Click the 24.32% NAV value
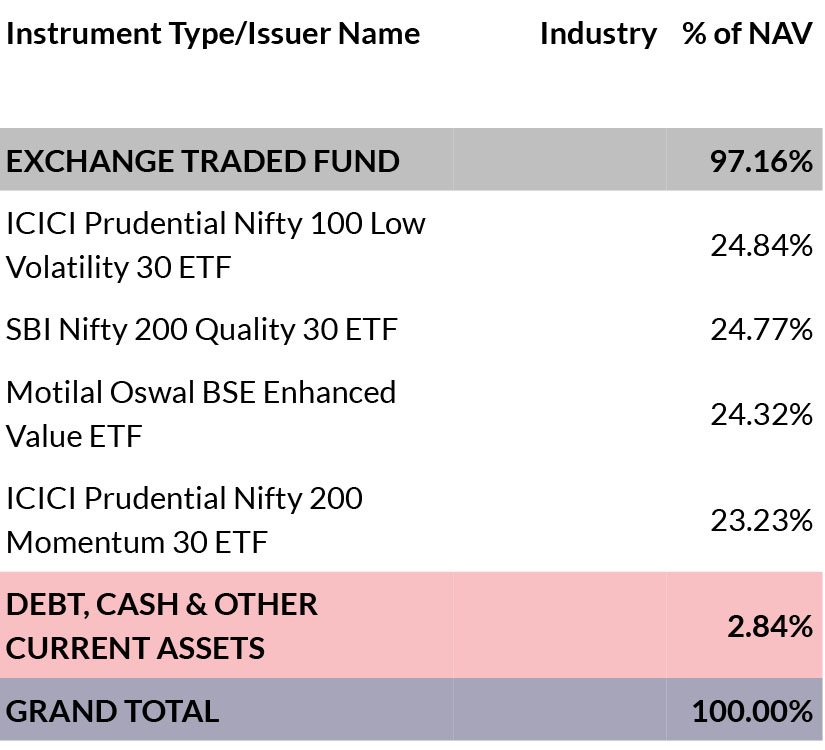The height and width of the screenshot is (750, 825). tap(761, 414)
